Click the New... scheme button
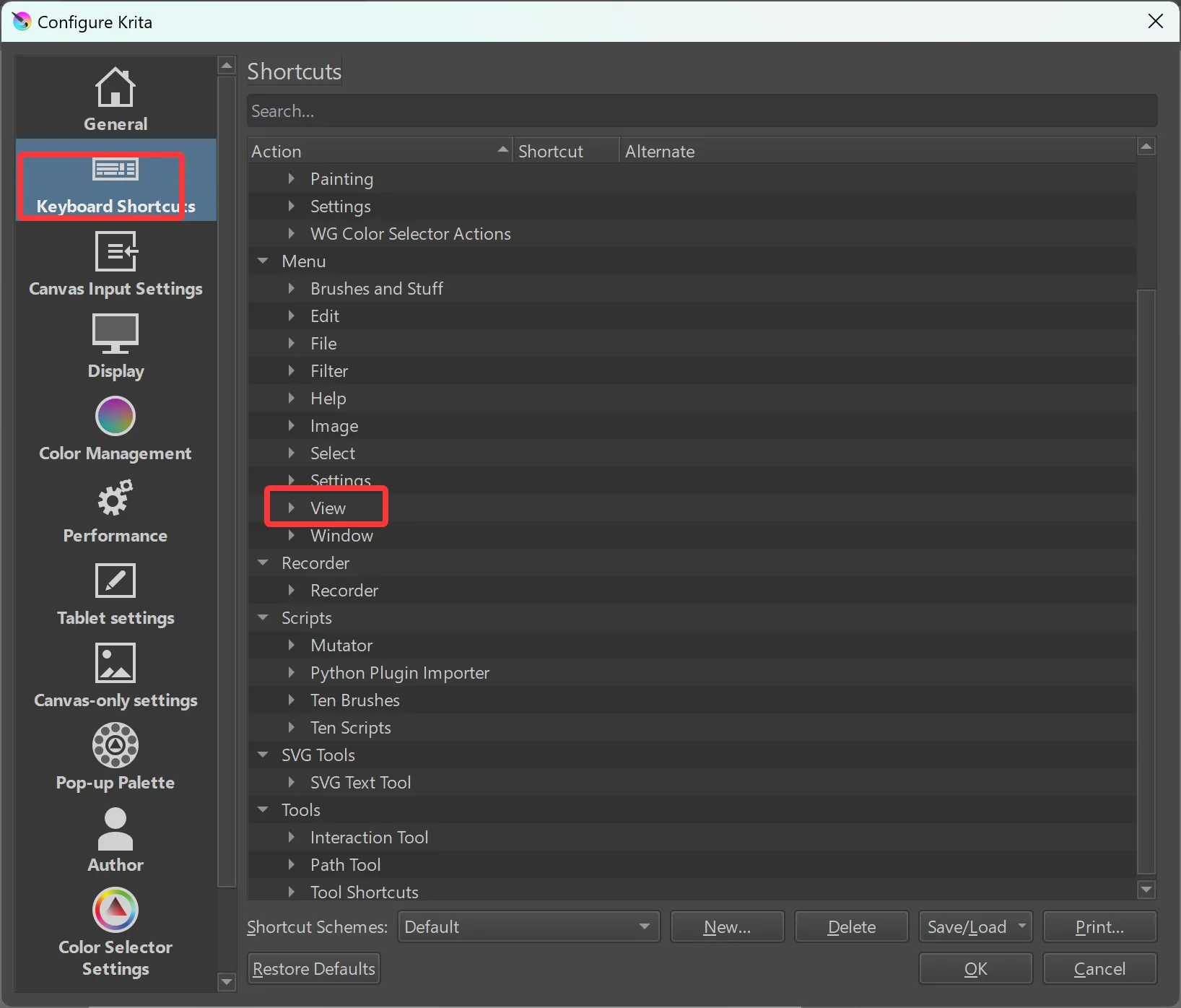Screen dimensions: 1181x1008 pos(727,926)
